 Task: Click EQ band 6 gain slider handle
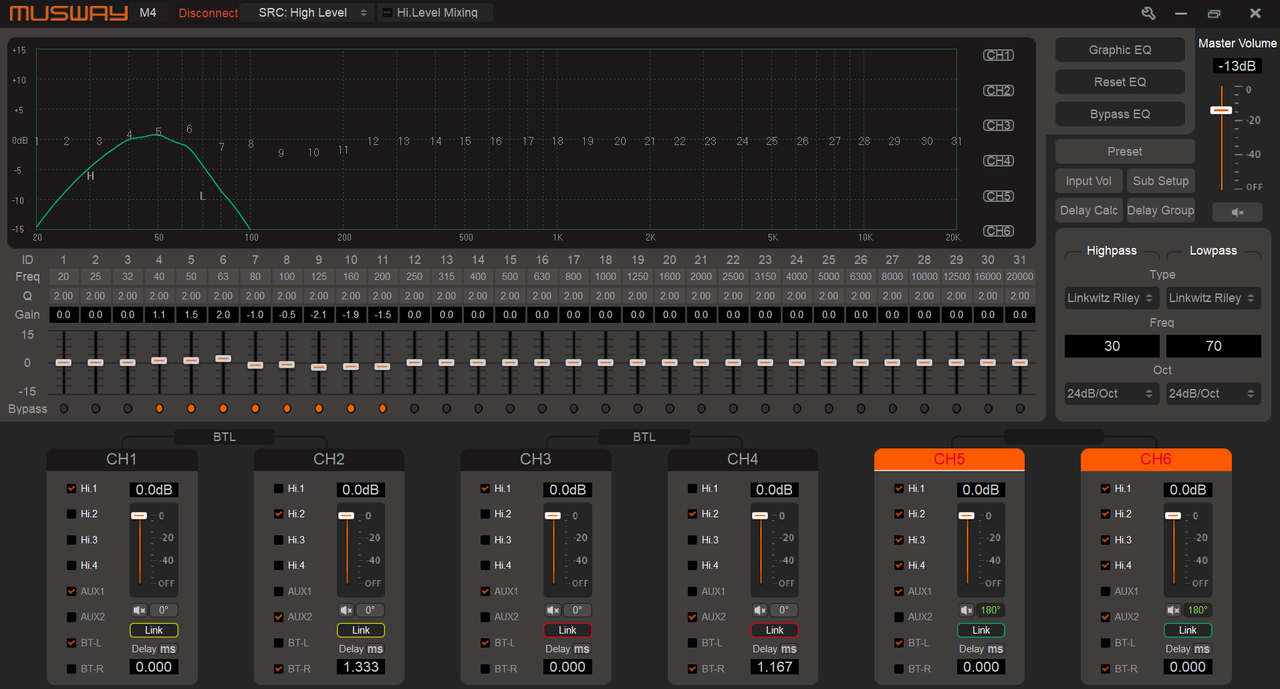223,357
